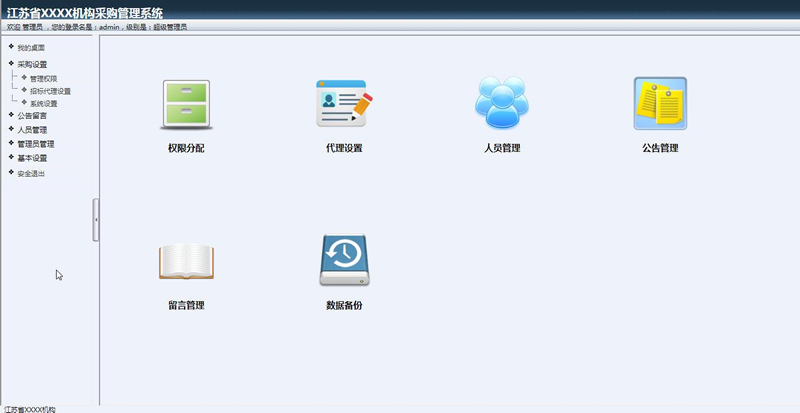Select 管理权限 under 采购设置

[x=44, y=78]
